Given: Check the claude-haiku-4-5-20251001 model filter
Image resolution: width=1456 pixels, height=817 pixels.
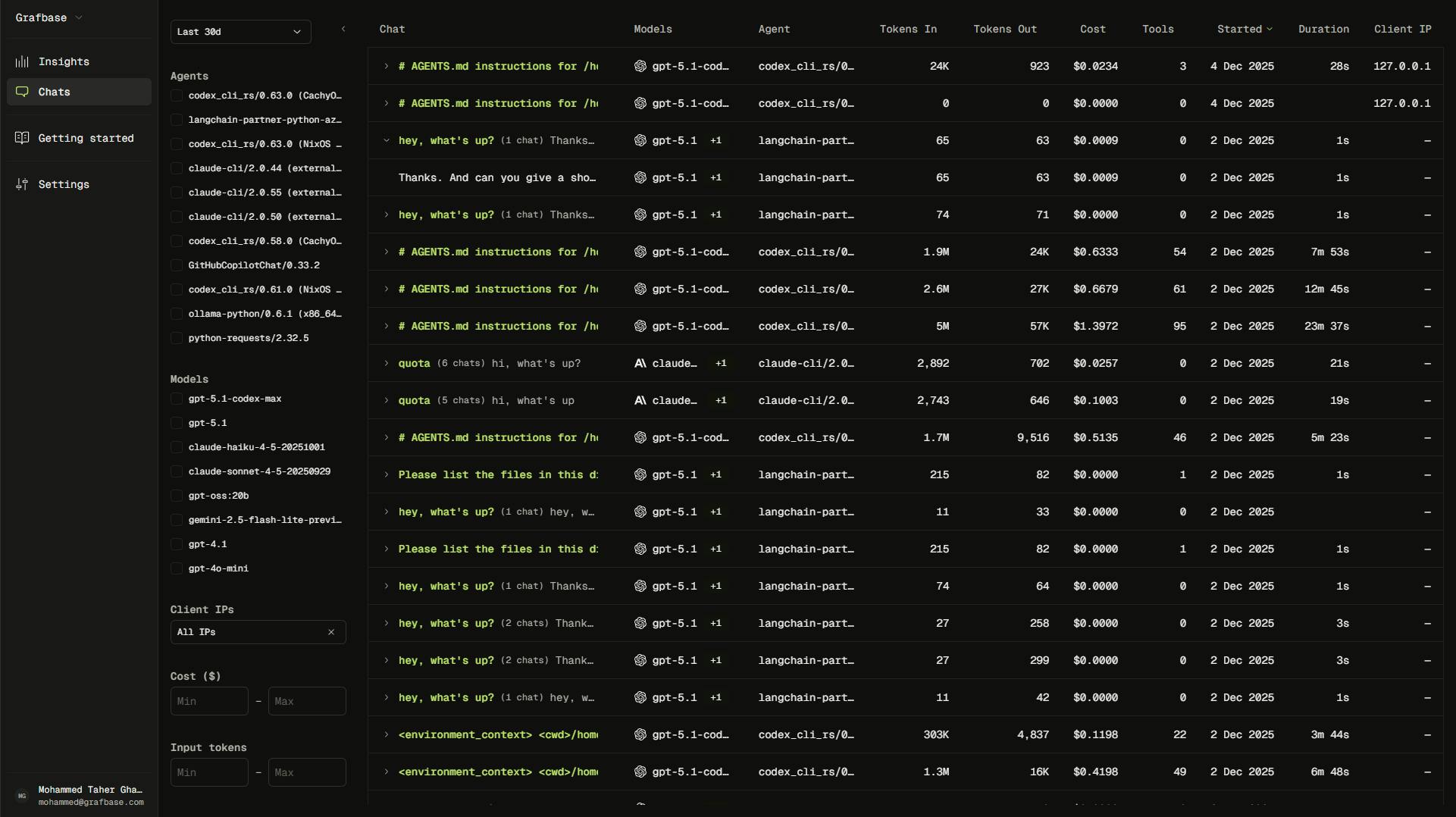Looking at the screenshot, I should coord(177,447).
